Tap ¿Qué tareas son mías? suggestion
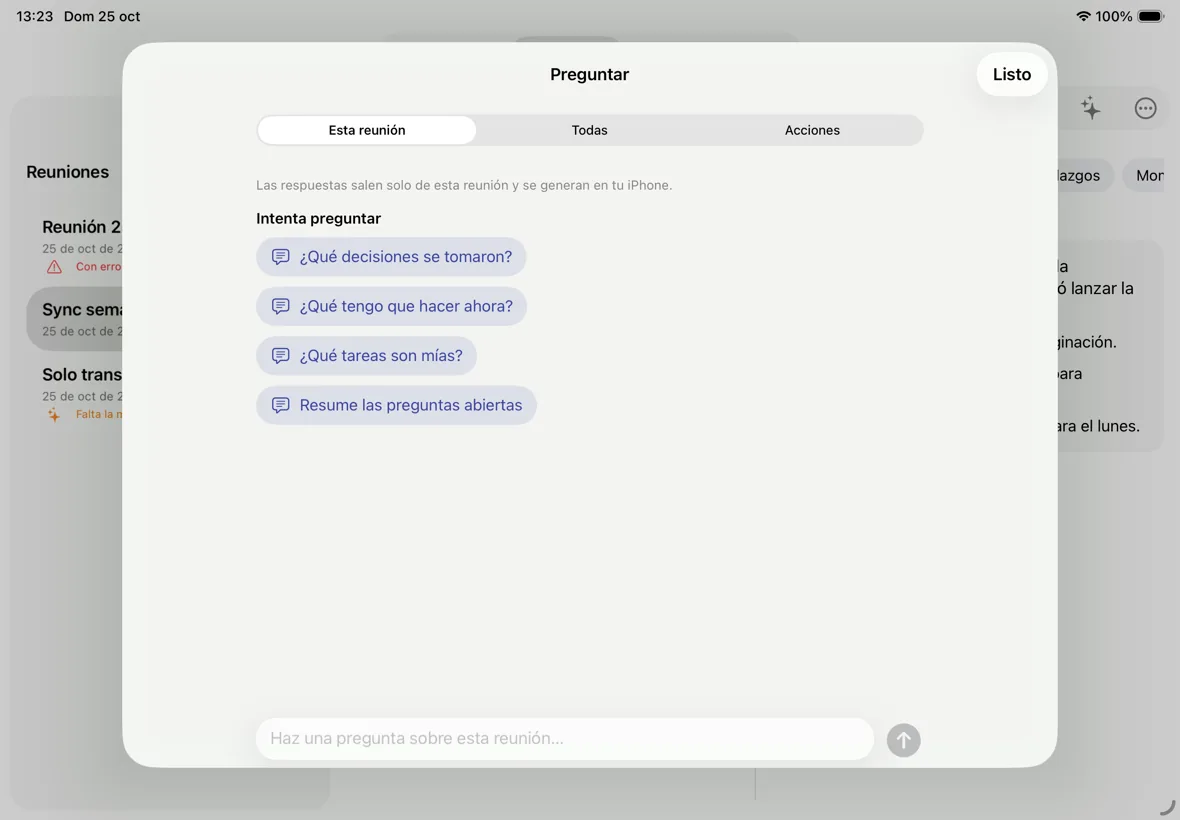 (x=366, y=356)
